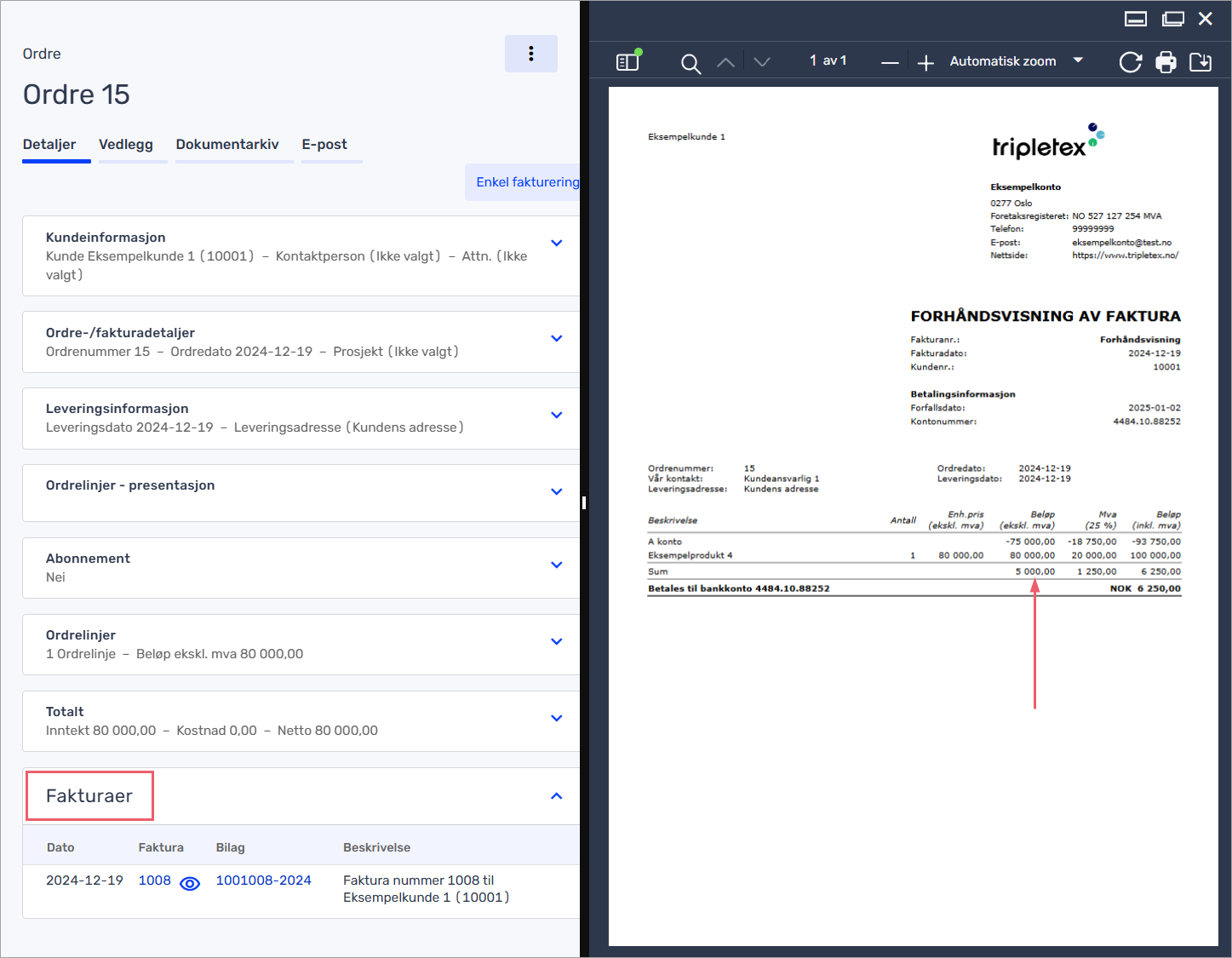Click the Fakturaer heading
Image resolution: width=1232 pixels, height=958 pixels.
point(89,796)
